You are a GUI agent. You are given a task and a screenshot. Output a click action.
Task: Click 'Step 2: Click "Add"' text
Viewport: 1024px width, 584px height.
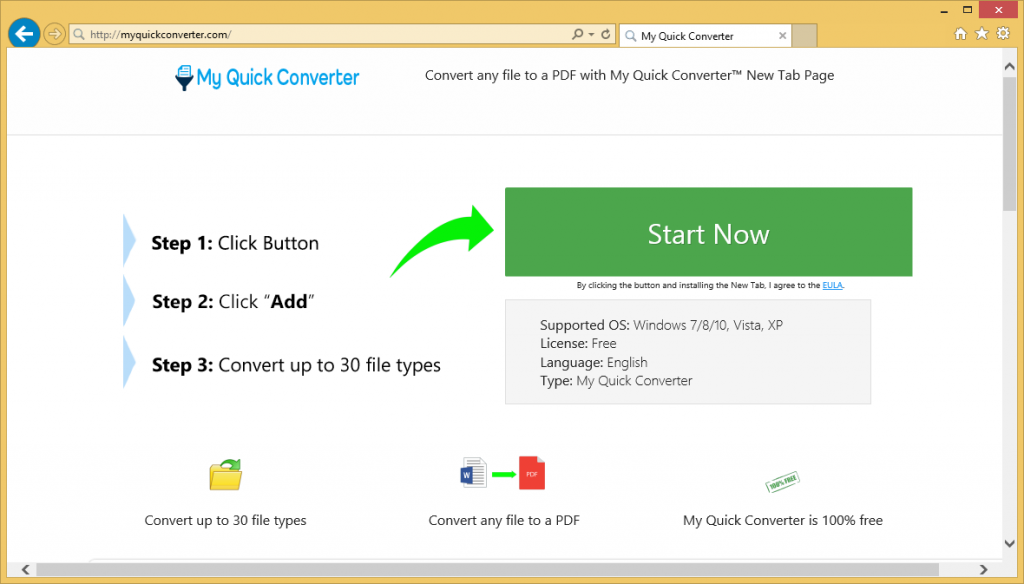233,302
